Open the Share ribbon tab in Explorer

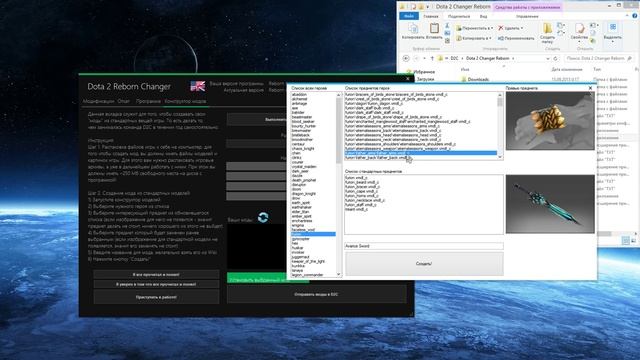pos(459,16)
